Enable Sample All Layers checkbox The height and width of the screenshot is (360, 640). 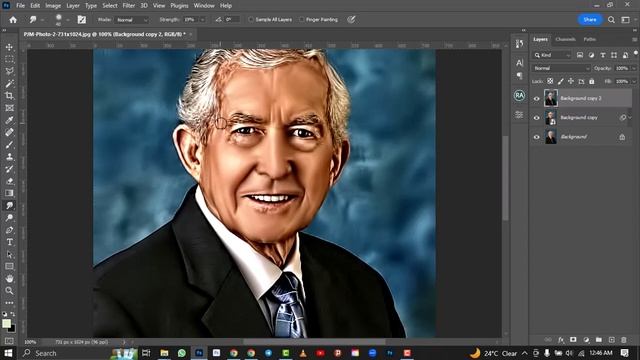(x=251, y=20)
